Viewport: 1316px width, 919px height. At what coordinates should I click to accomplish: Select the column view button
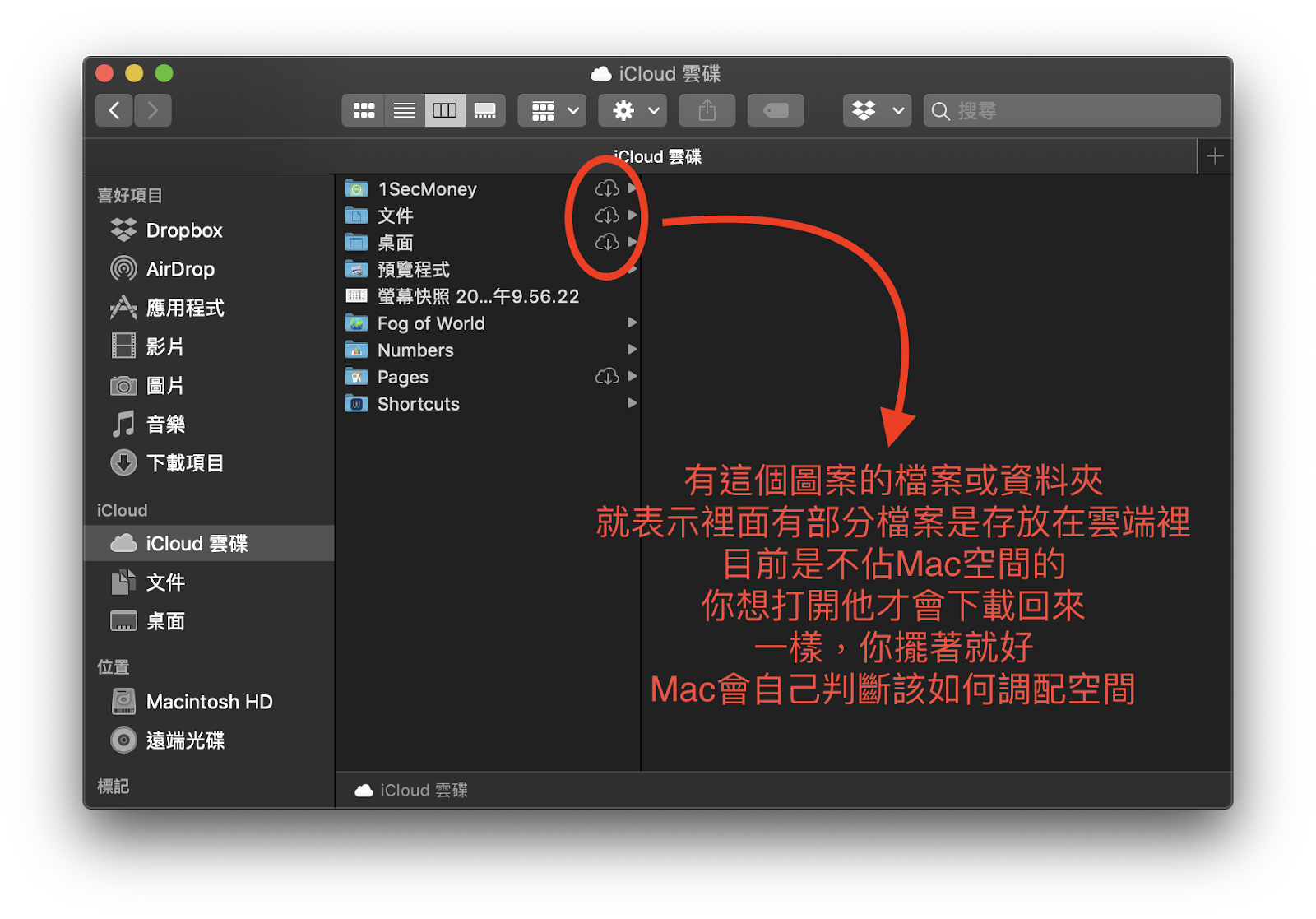point(444,110)
